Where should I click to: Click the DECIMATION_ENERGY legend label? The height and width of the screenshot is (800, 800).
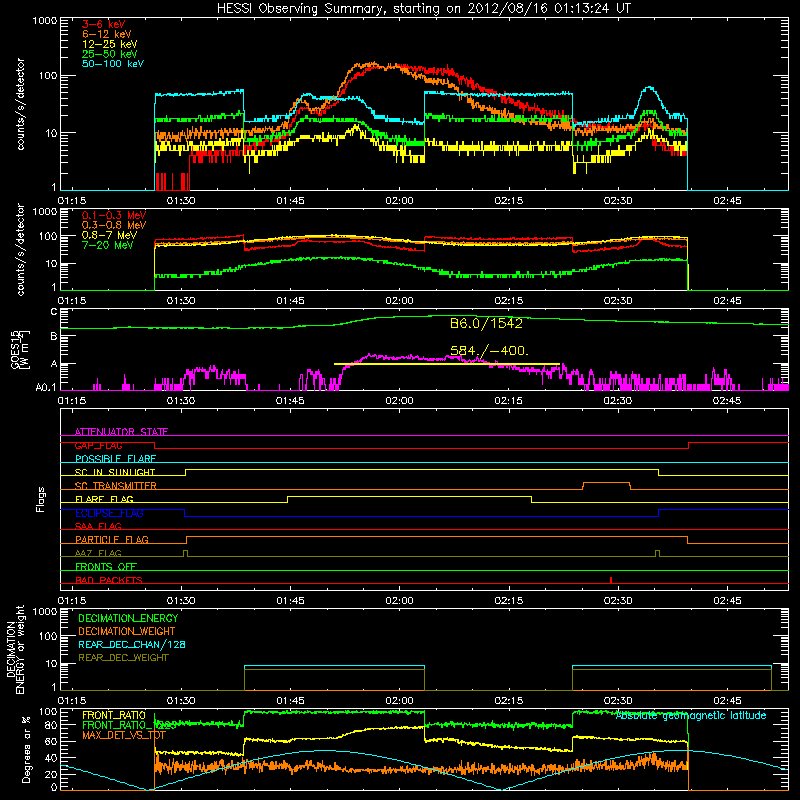coord(128,618)
